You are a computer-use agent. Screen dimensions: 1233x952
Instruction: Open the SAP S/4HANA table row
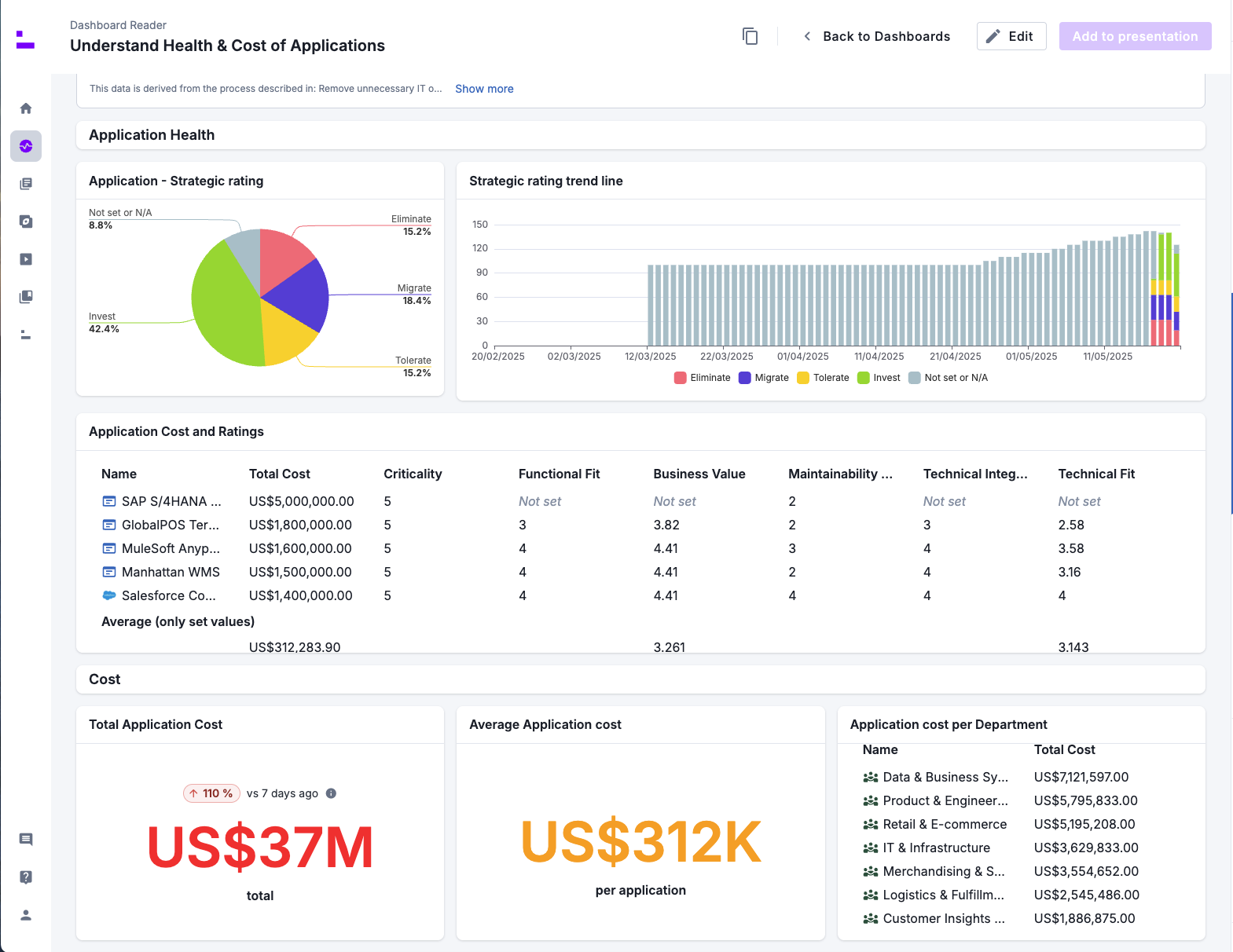171,501
